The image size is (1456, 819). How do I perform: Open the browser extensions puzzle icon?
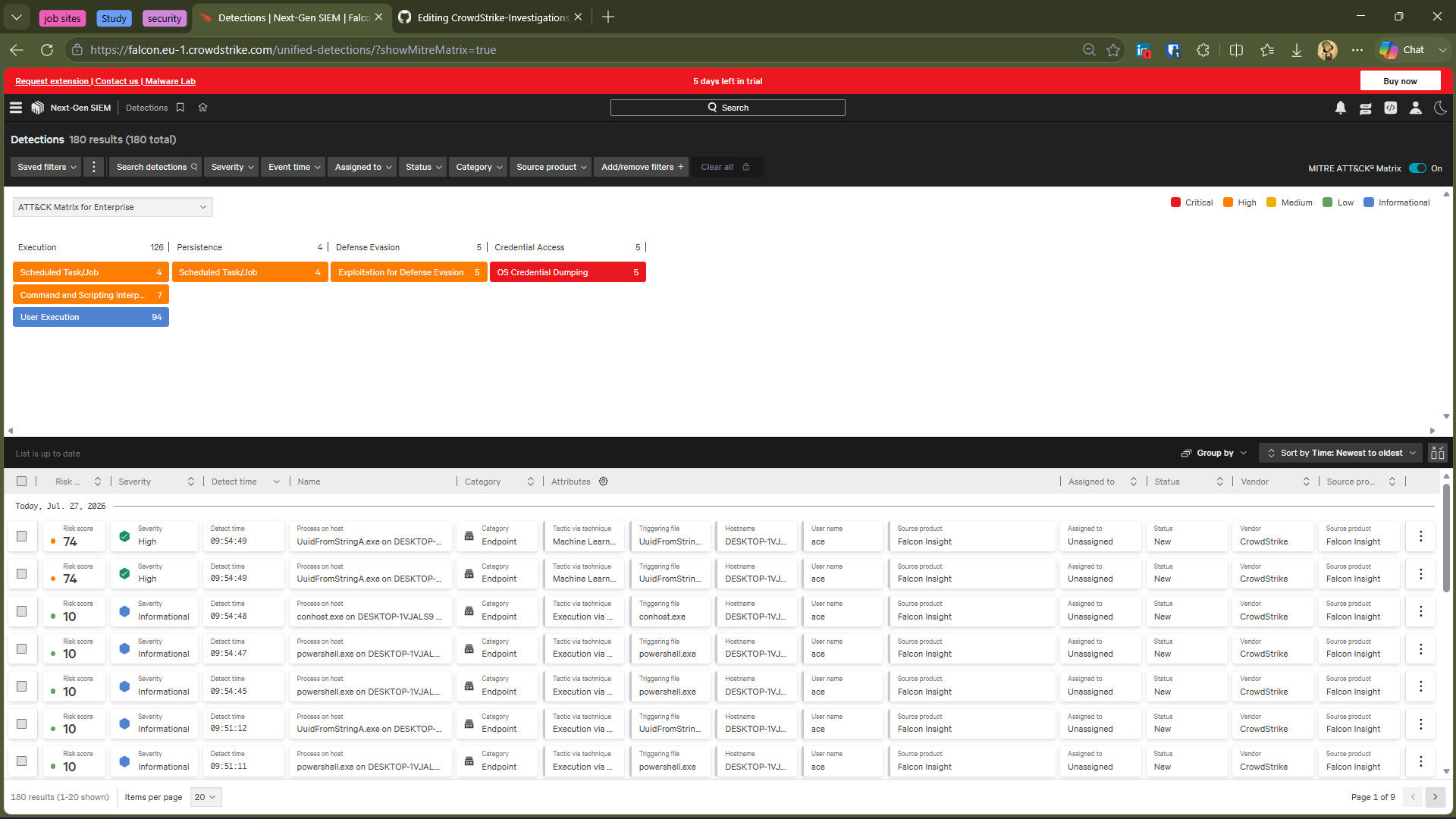pyautogui.click(x=1203, y=50)
